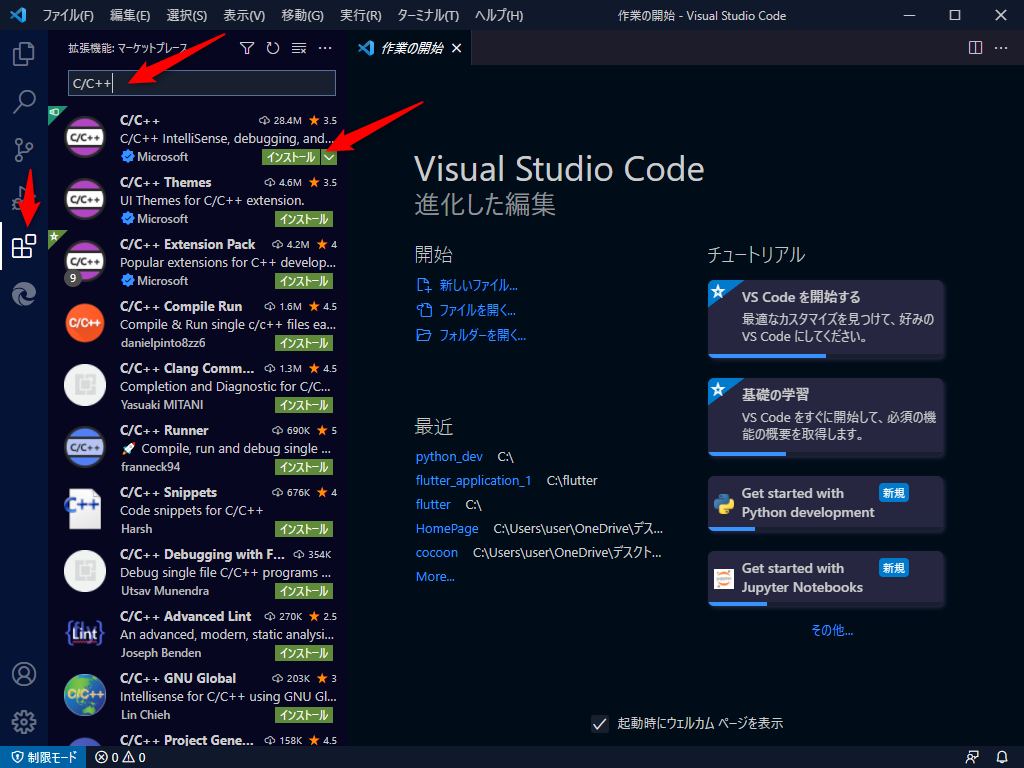The height and width of the screenshot is (768, 1024).
Task: Install the C/C++ Compile Run extension
Action: [304, 343]
